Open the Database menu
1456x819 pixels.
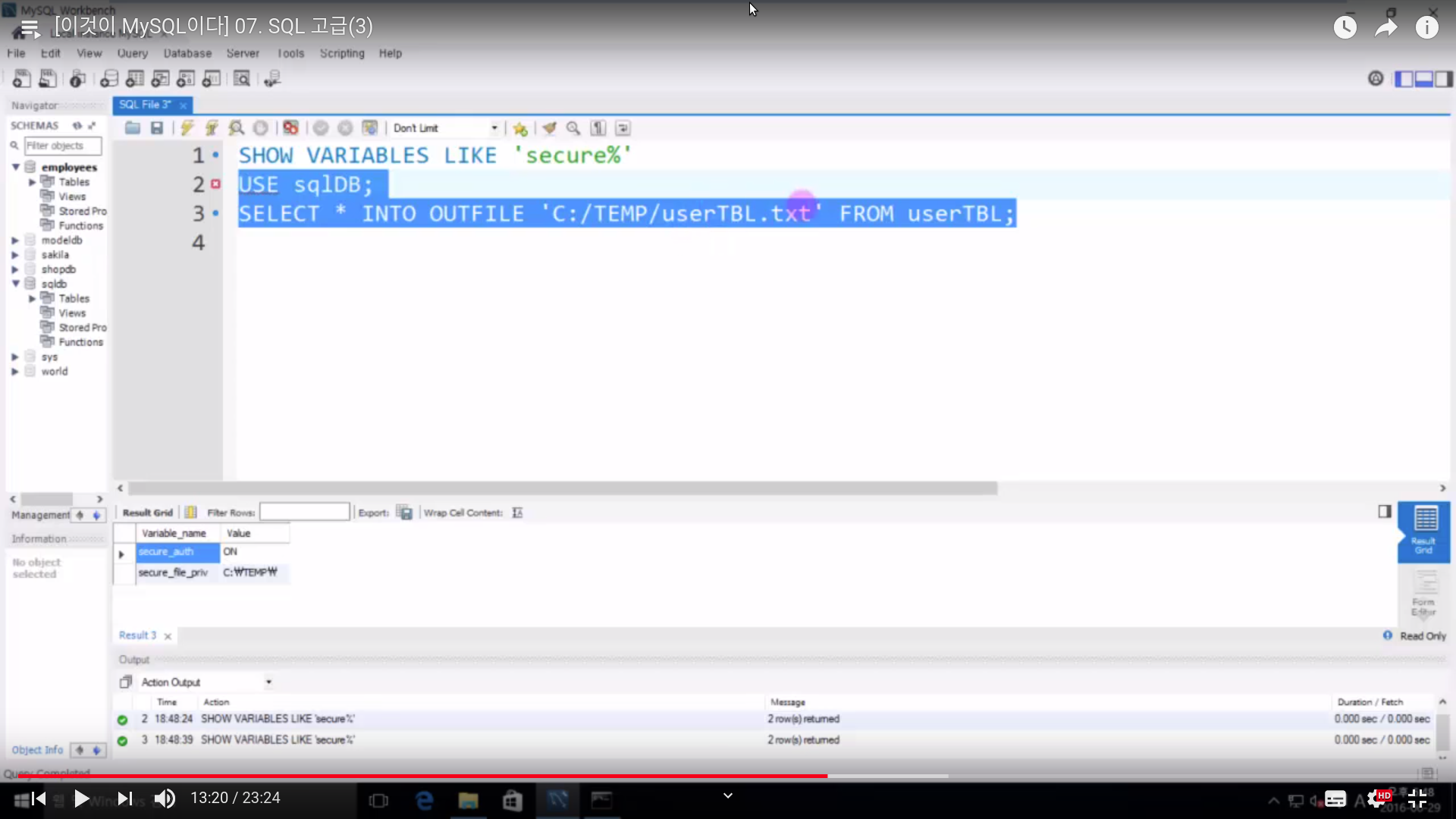(187, 53)
